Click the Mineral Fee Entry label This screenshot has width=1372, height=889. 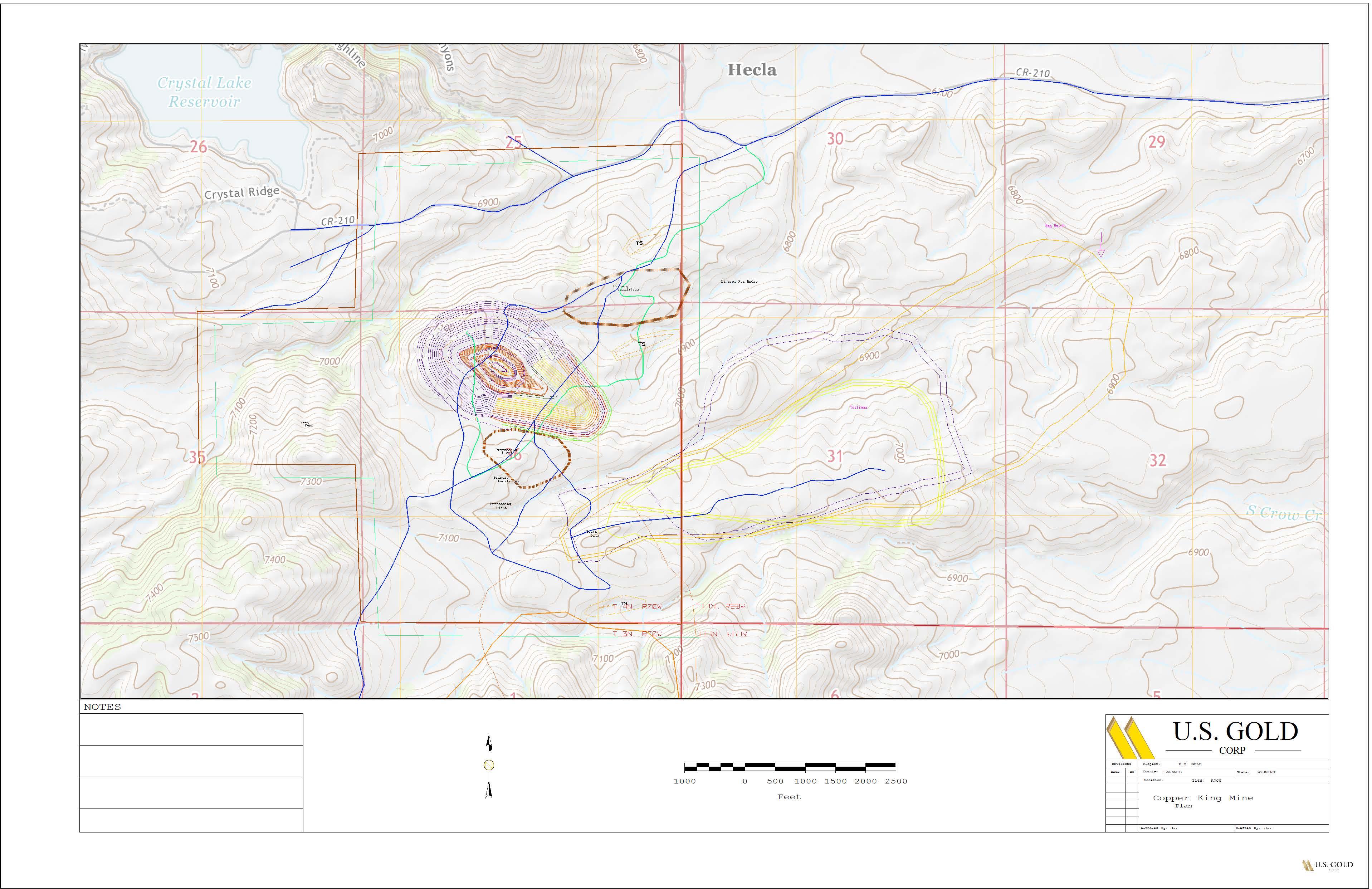(739, 281)
